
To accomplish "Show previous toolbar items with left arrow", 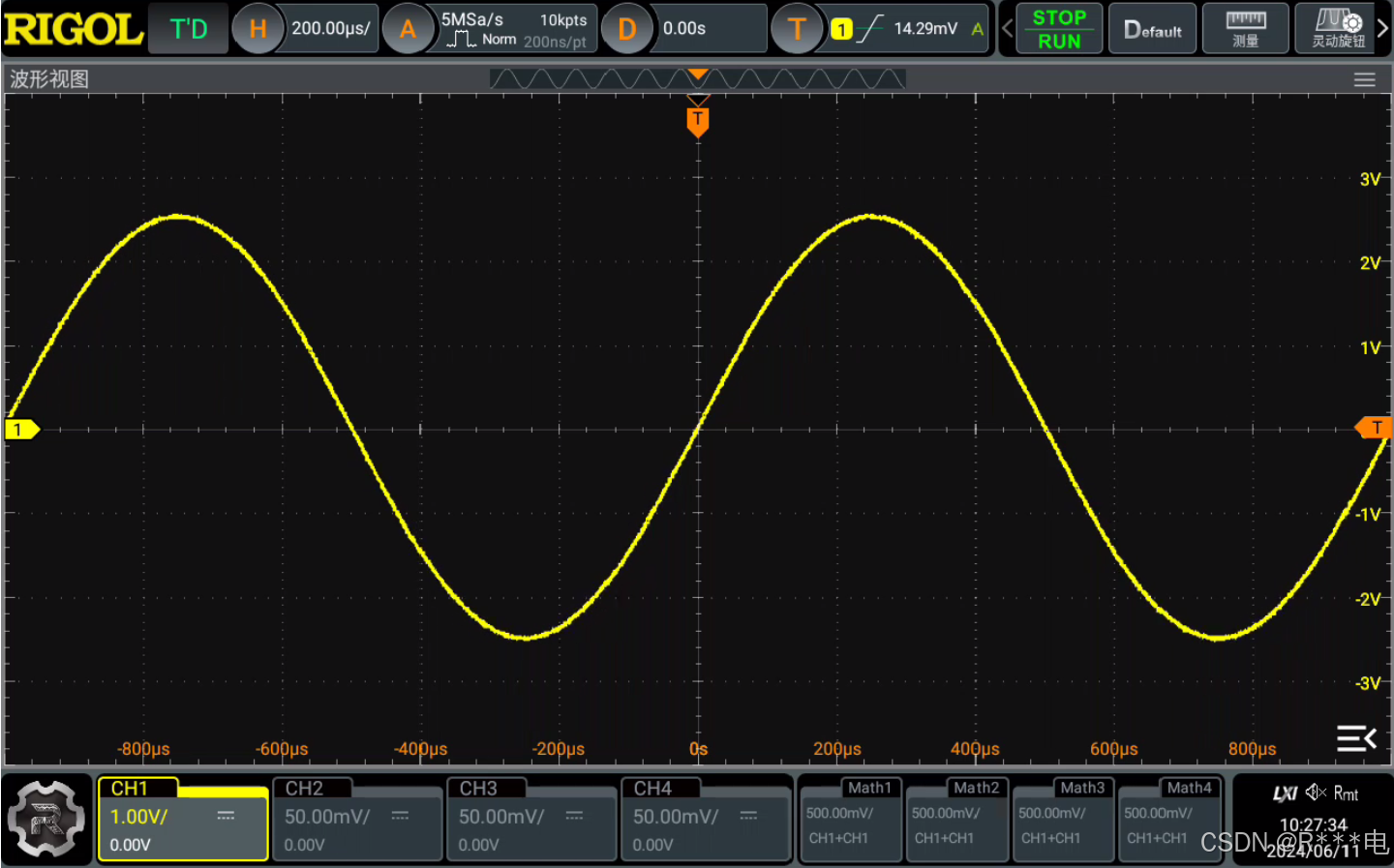I will (x=1007, y=29).
